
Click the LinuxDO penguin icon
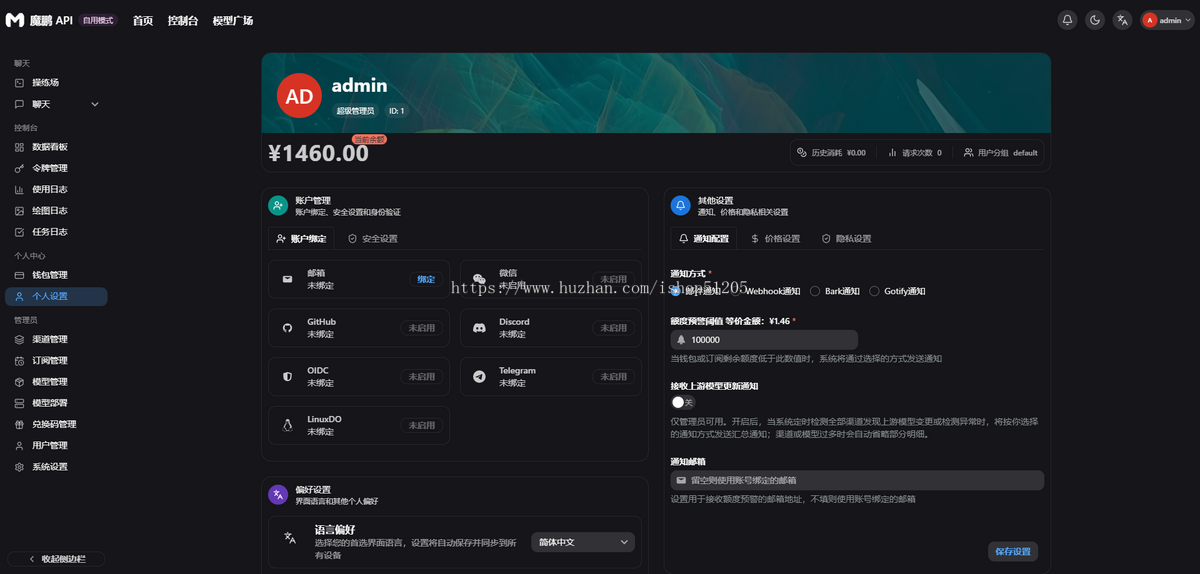pyautogui.click(x=288, y=426)
